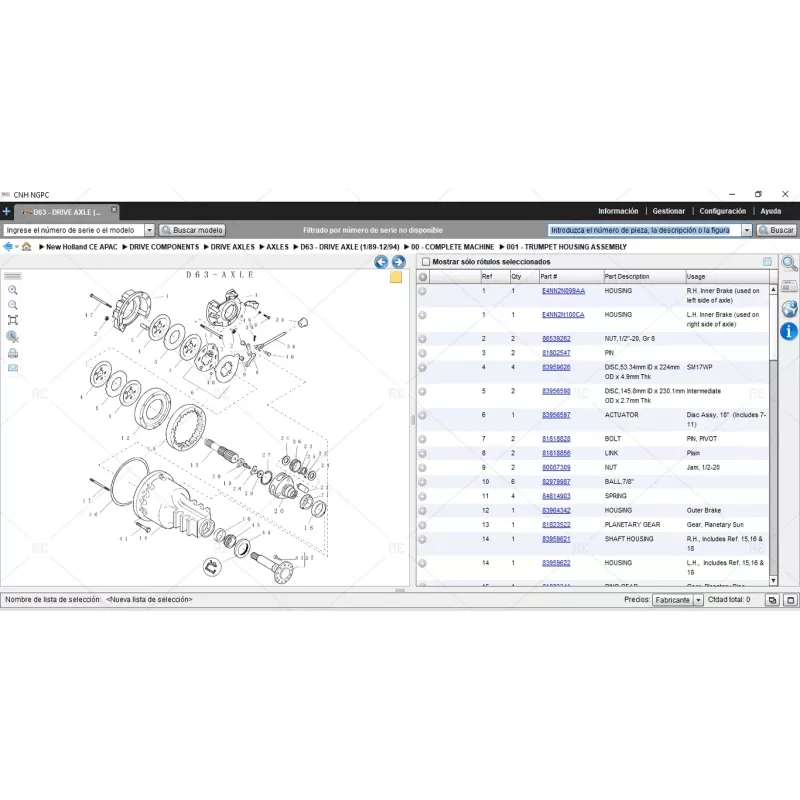
Task: Open the Fabricante precios dropdown
Action: coord(700,601)
